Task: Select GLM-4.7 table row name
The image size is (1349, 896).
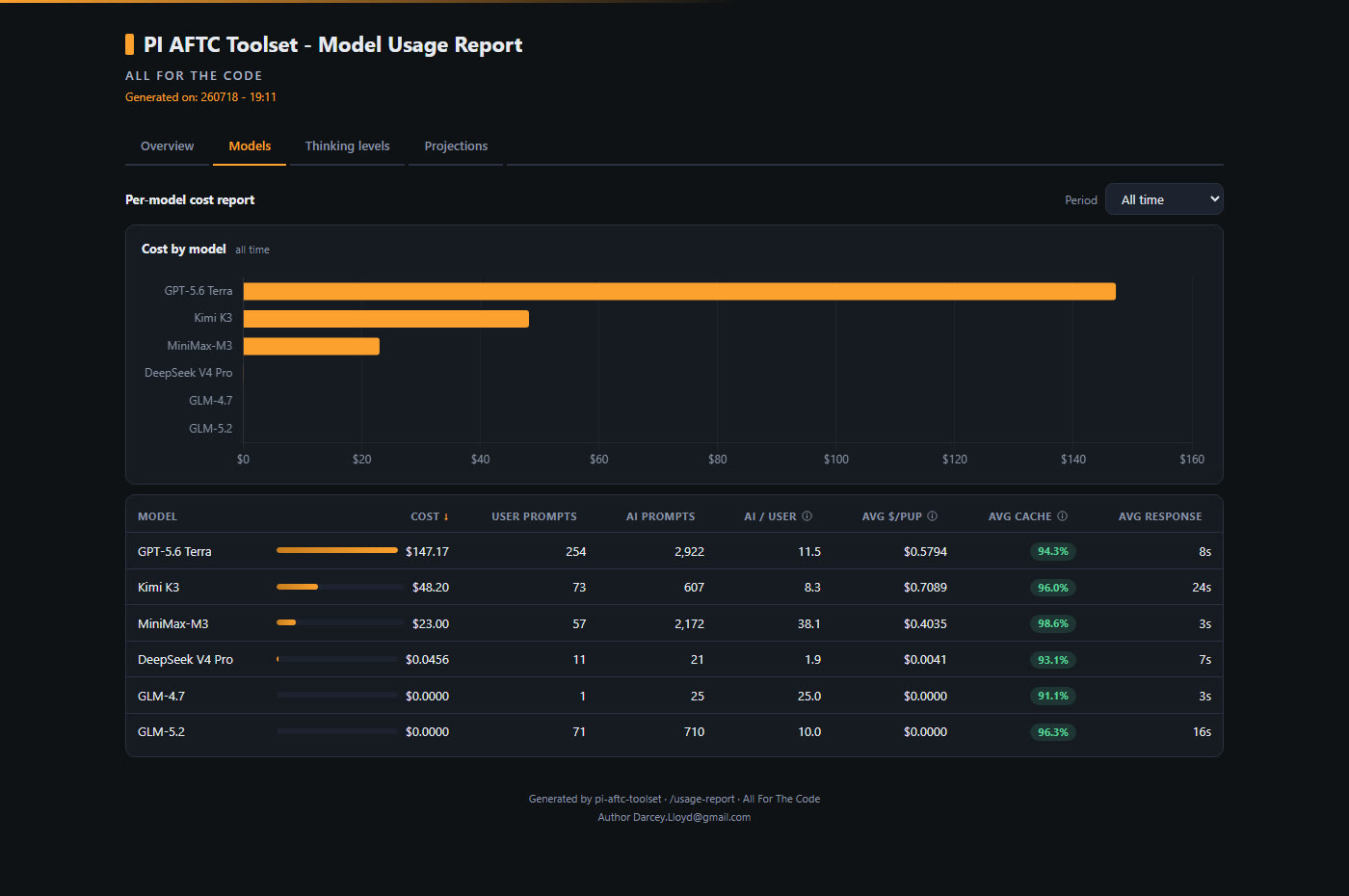Action: 161,697
